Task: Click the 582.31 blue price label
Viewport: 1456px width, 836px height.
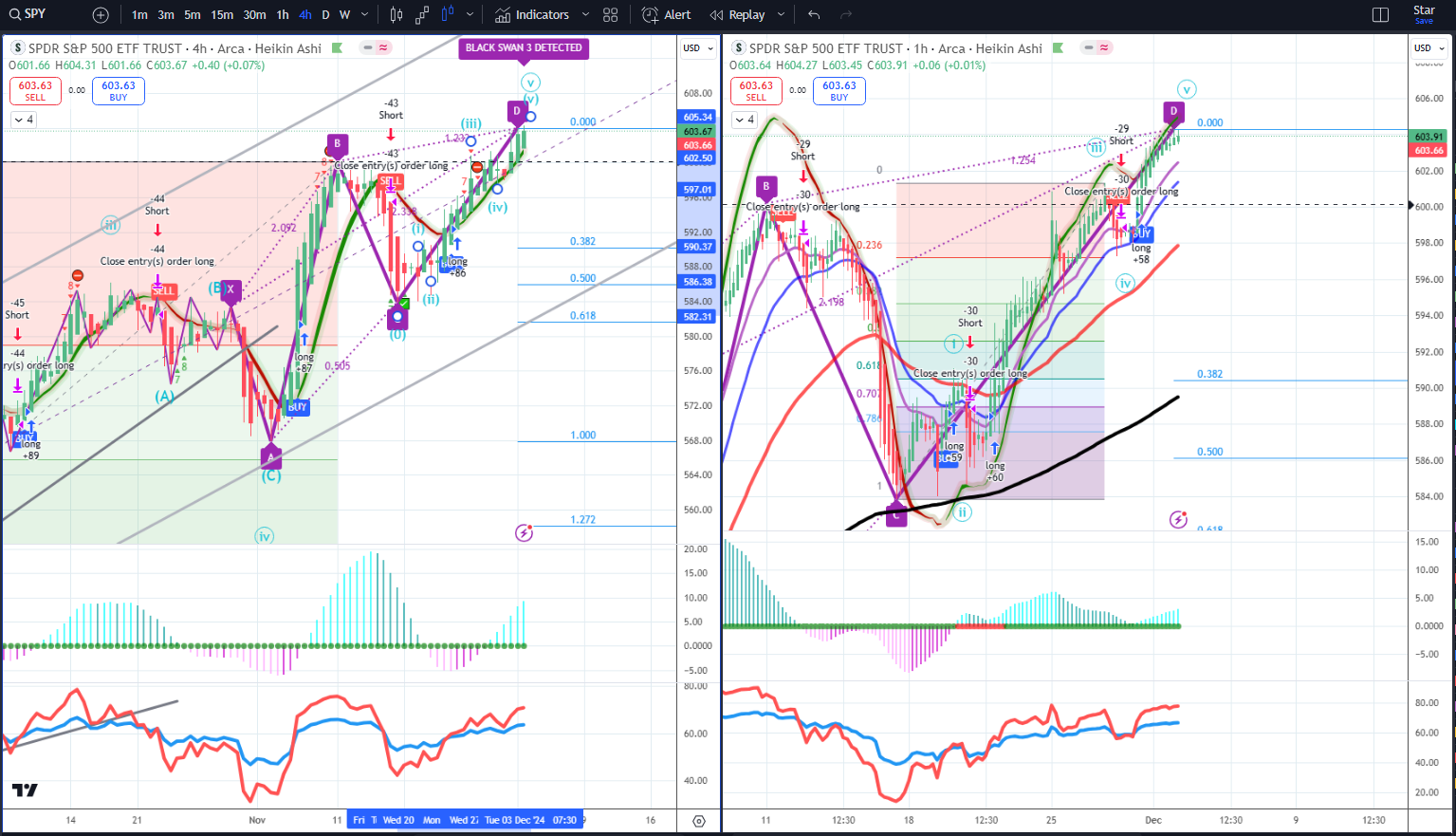Action: (697, 317)
